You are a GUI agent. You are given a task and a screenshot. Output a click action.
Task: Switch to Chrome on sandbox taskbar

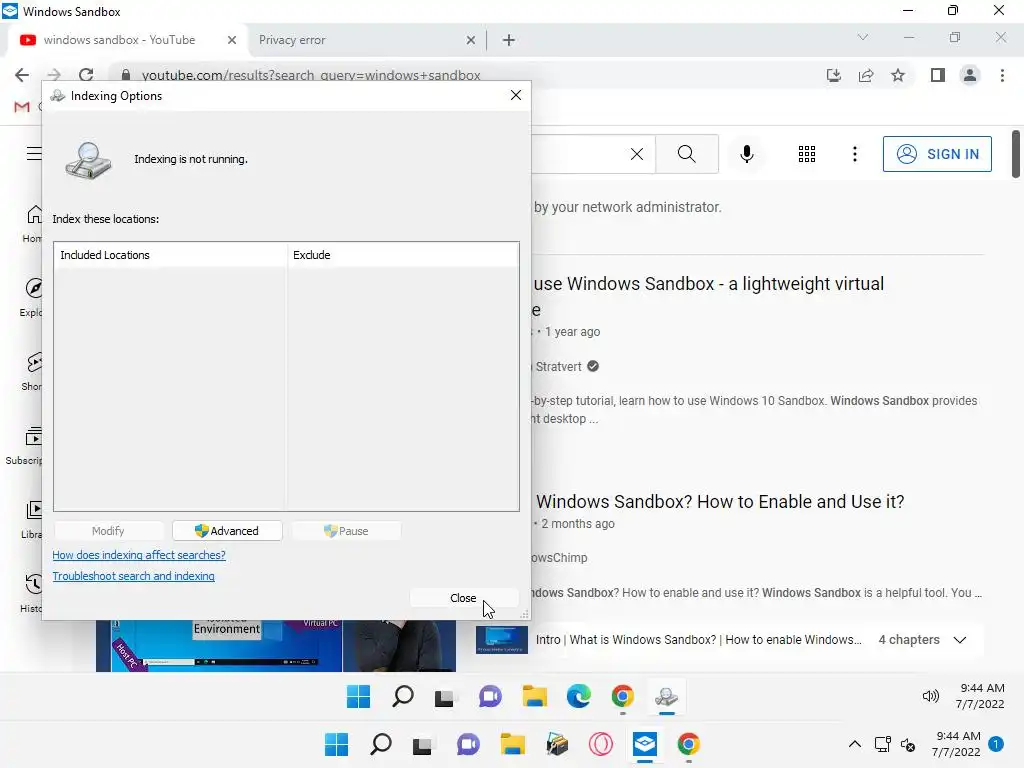[x=622, y=697]
